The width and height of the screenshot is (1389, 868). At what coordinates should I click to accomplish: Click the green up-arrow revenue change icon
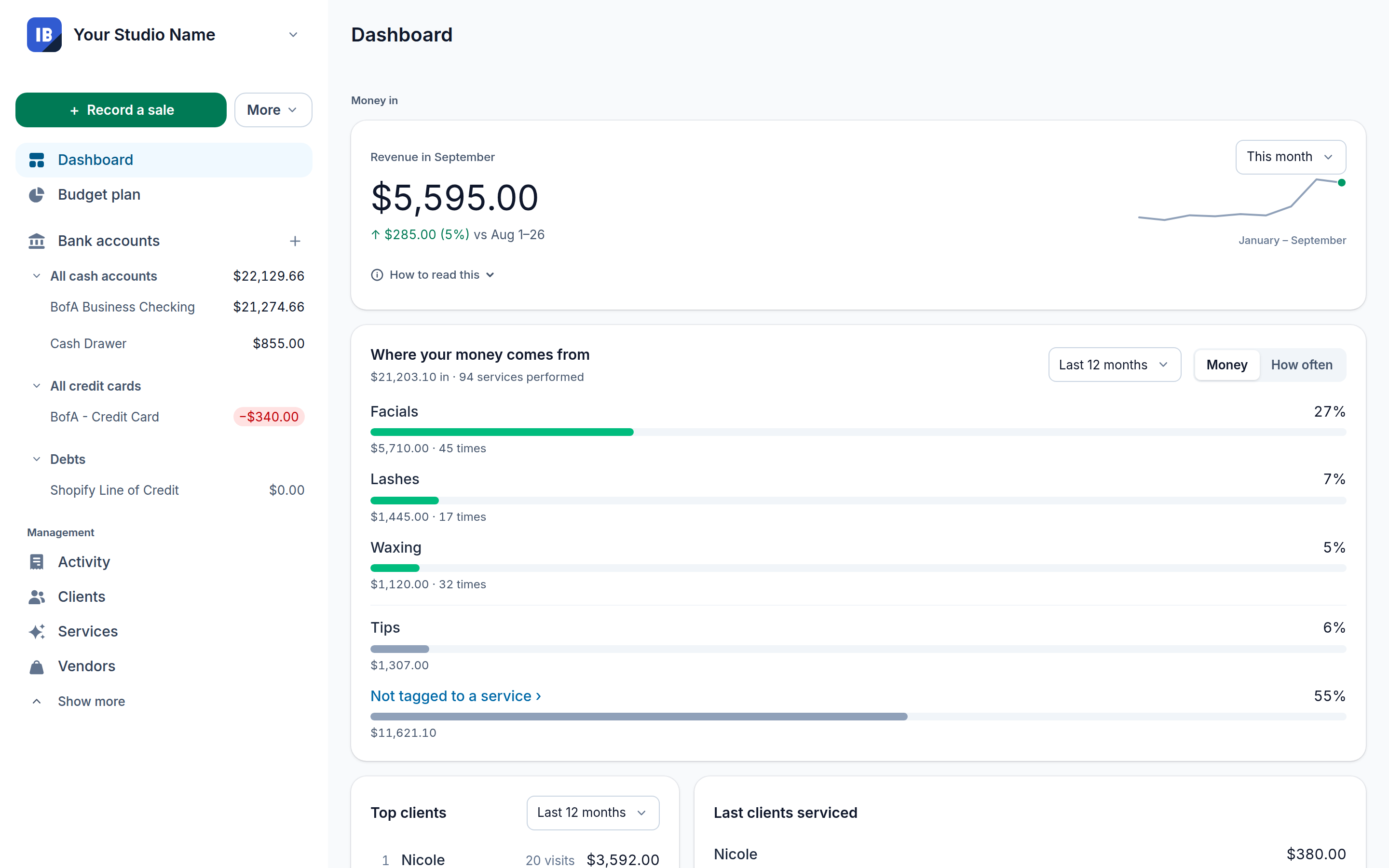375,235
